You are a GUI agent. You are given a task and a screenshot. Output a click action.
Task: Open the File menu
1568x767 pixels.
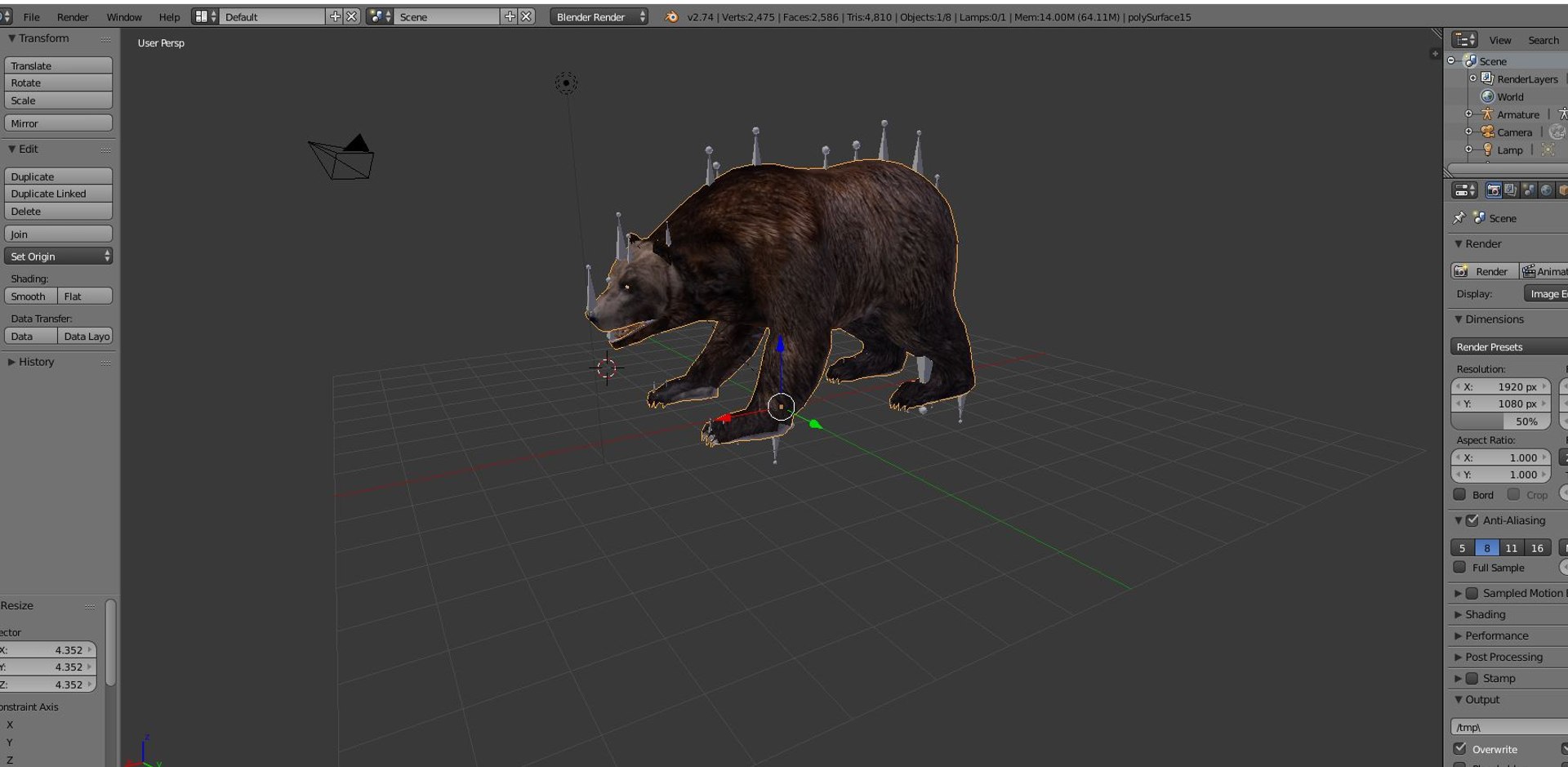[31, 16]
